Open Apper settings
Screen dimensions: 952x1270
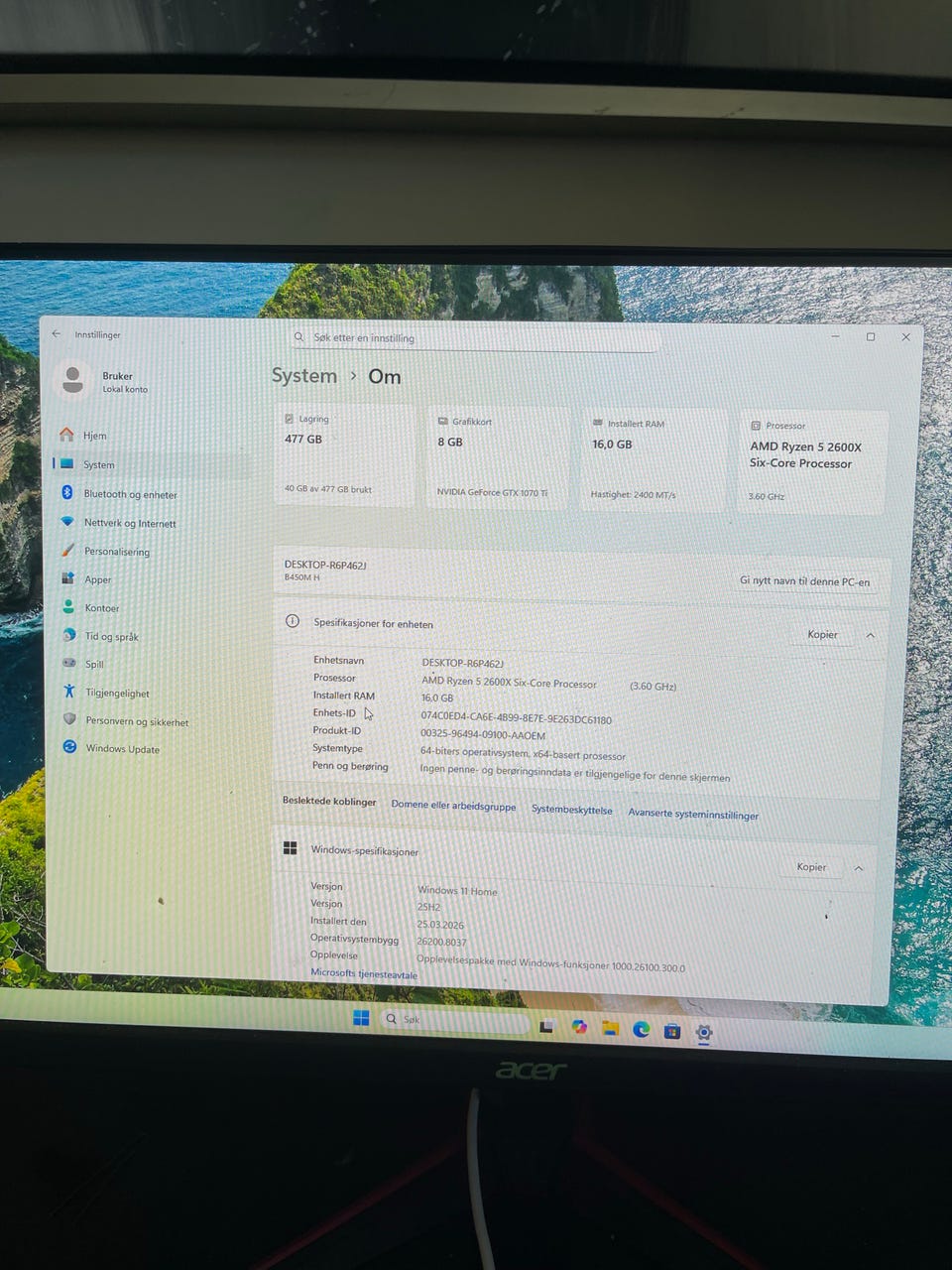97,579
